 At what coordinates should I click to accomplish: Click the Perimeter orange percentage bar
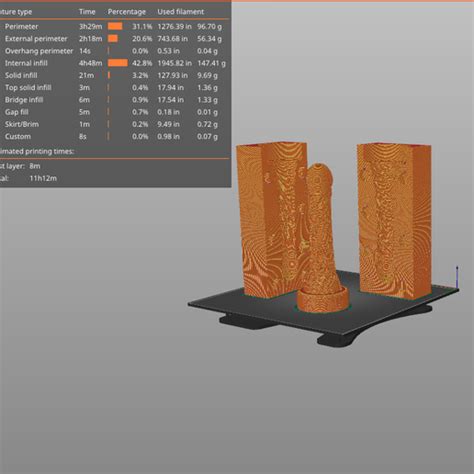pos(115,26)
